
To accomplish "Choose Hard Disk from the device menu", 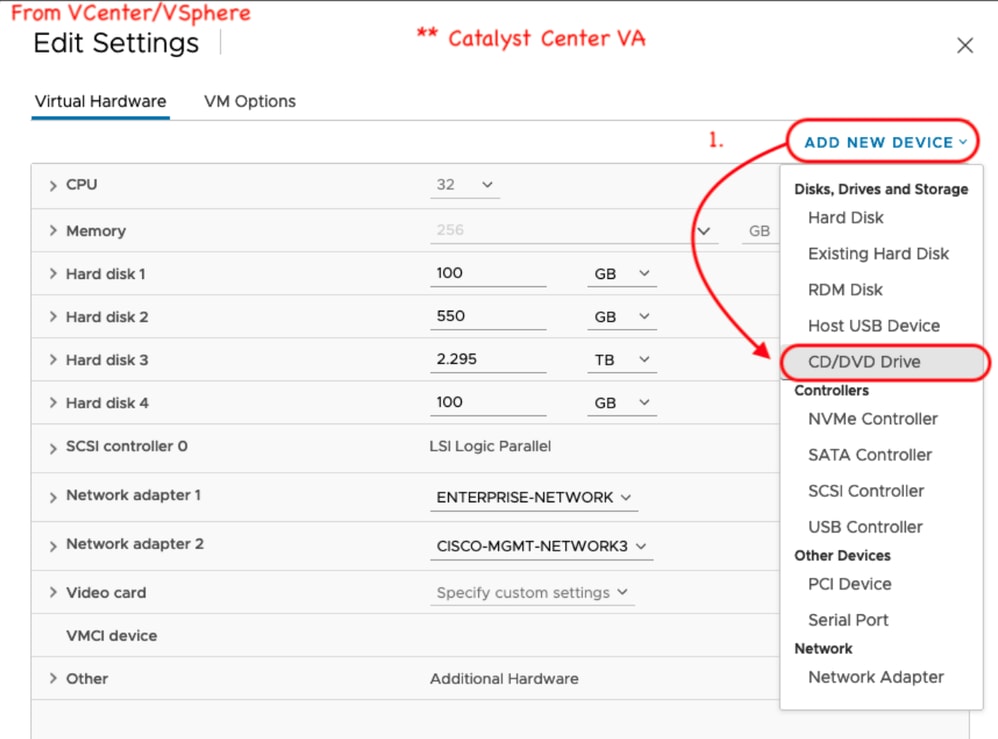I will click(845, 218).
